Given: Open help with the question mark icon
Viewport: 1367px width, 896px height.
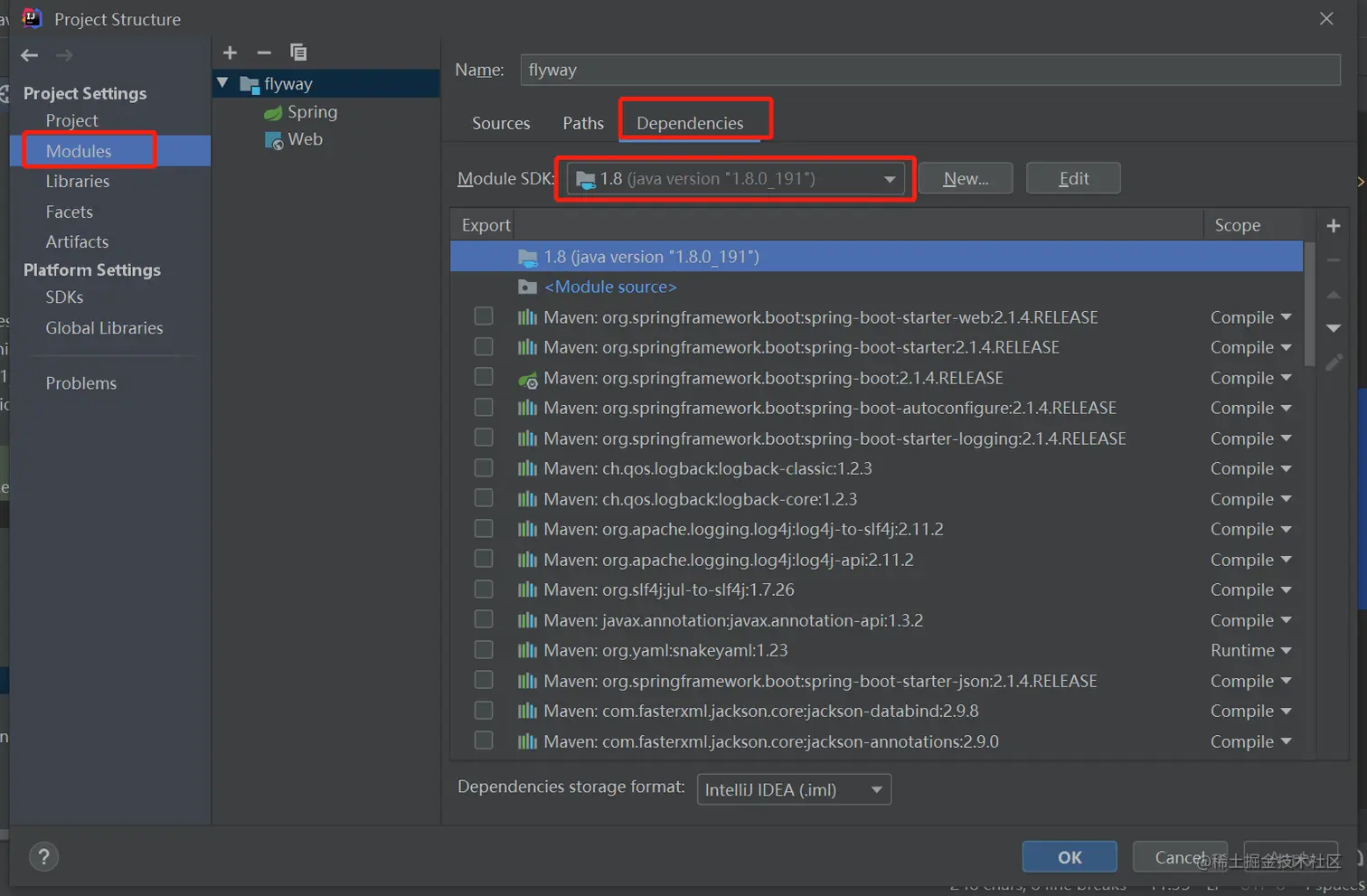Looking at the screenshot, I should pos(43,856).
